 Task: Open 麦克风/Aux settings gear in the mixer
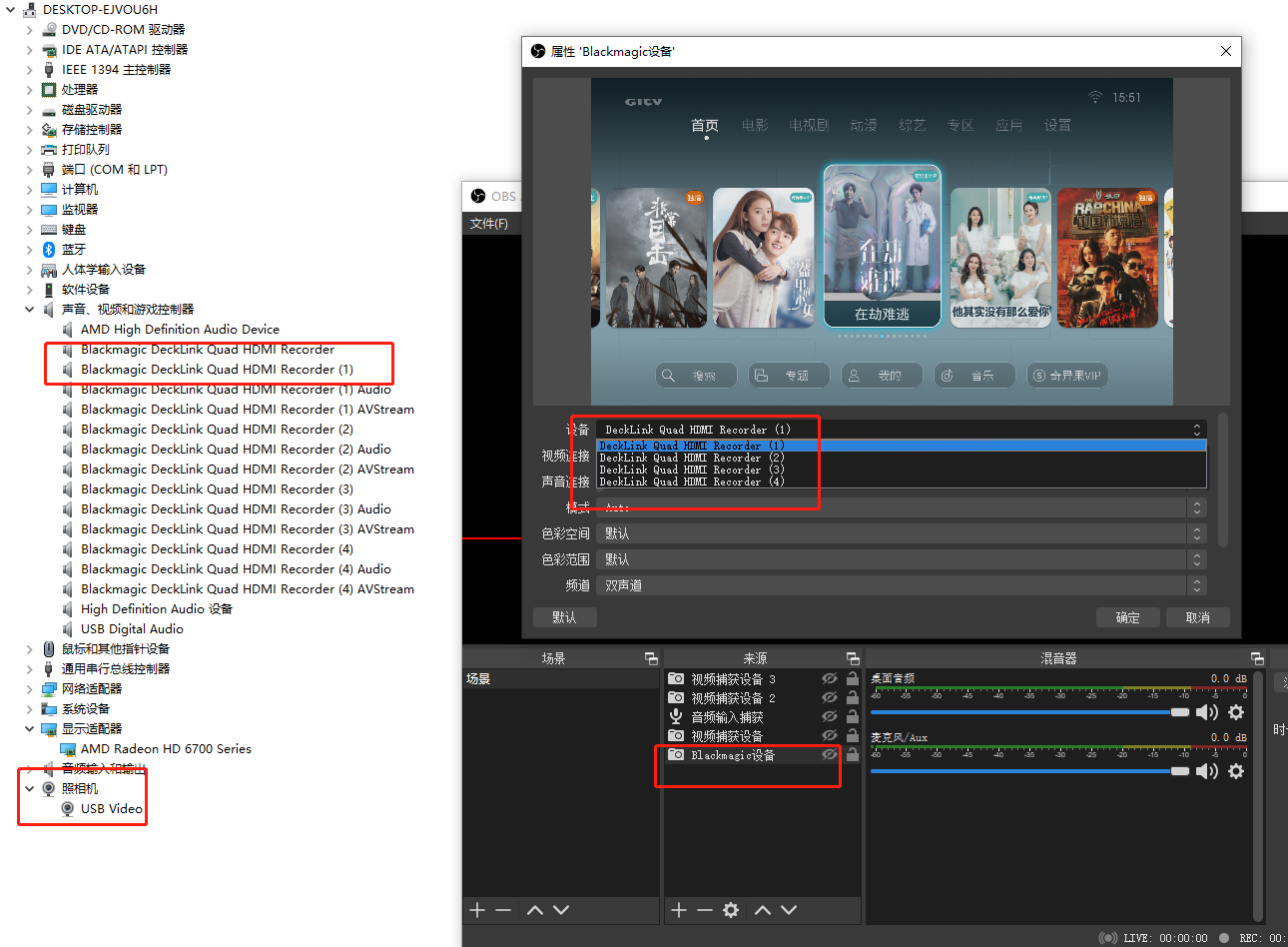[1236, 771]
